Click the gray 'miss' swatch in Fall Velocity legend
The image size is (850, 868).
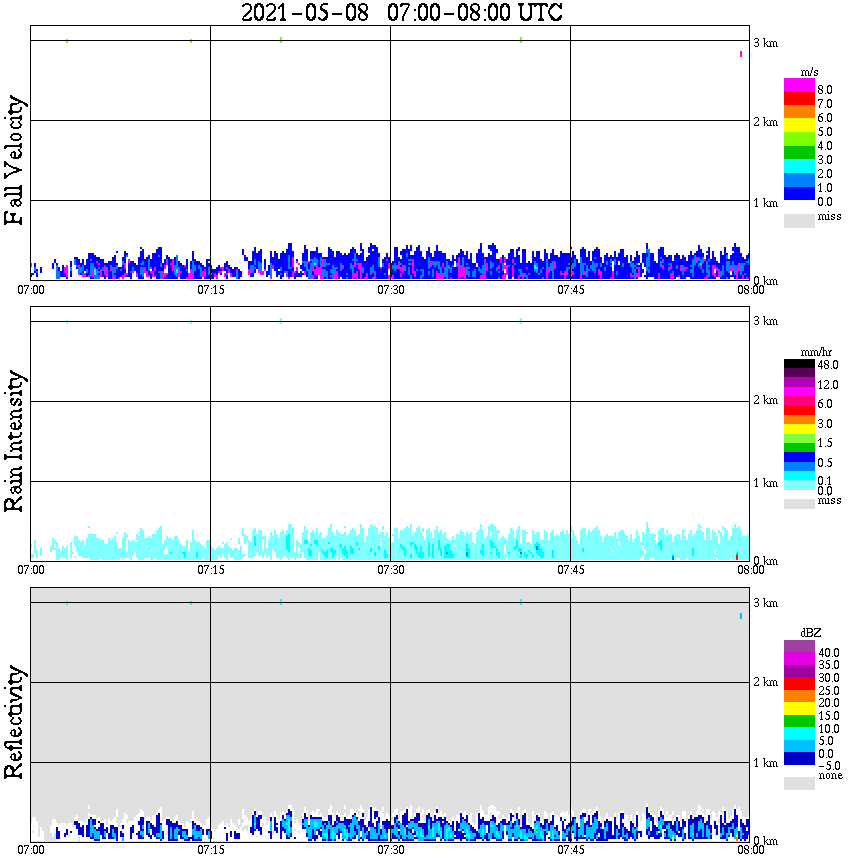tap(799, 220)
